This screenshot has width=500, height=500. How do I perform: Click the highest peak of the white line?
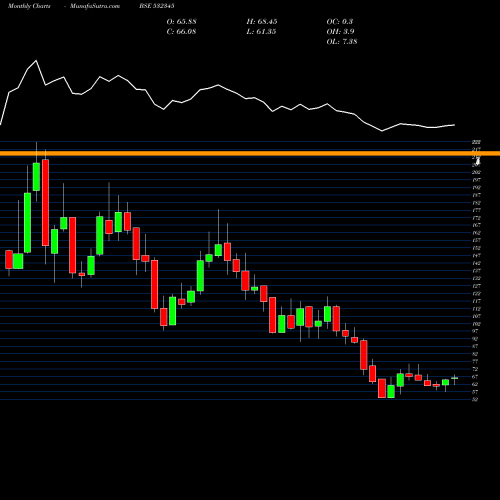(x=36, y=61)
